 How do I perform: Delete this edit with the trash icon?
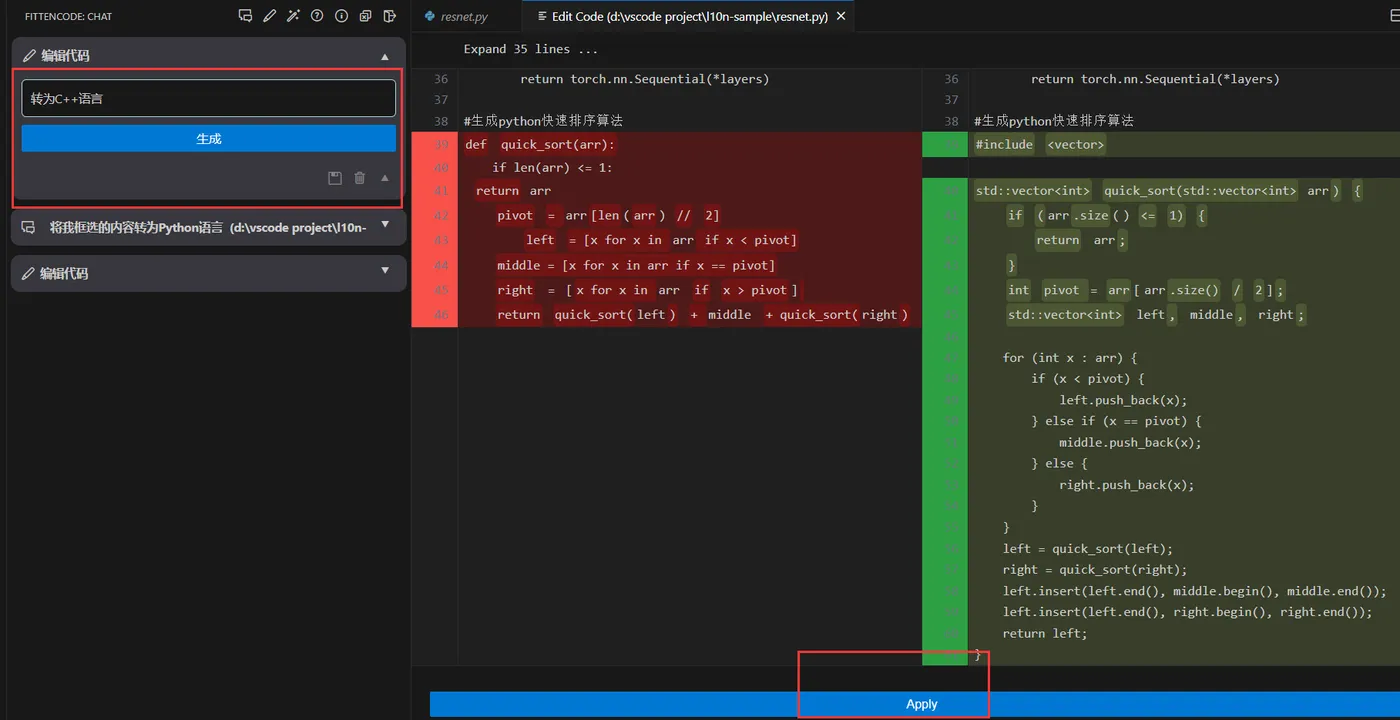coord(360,178)
